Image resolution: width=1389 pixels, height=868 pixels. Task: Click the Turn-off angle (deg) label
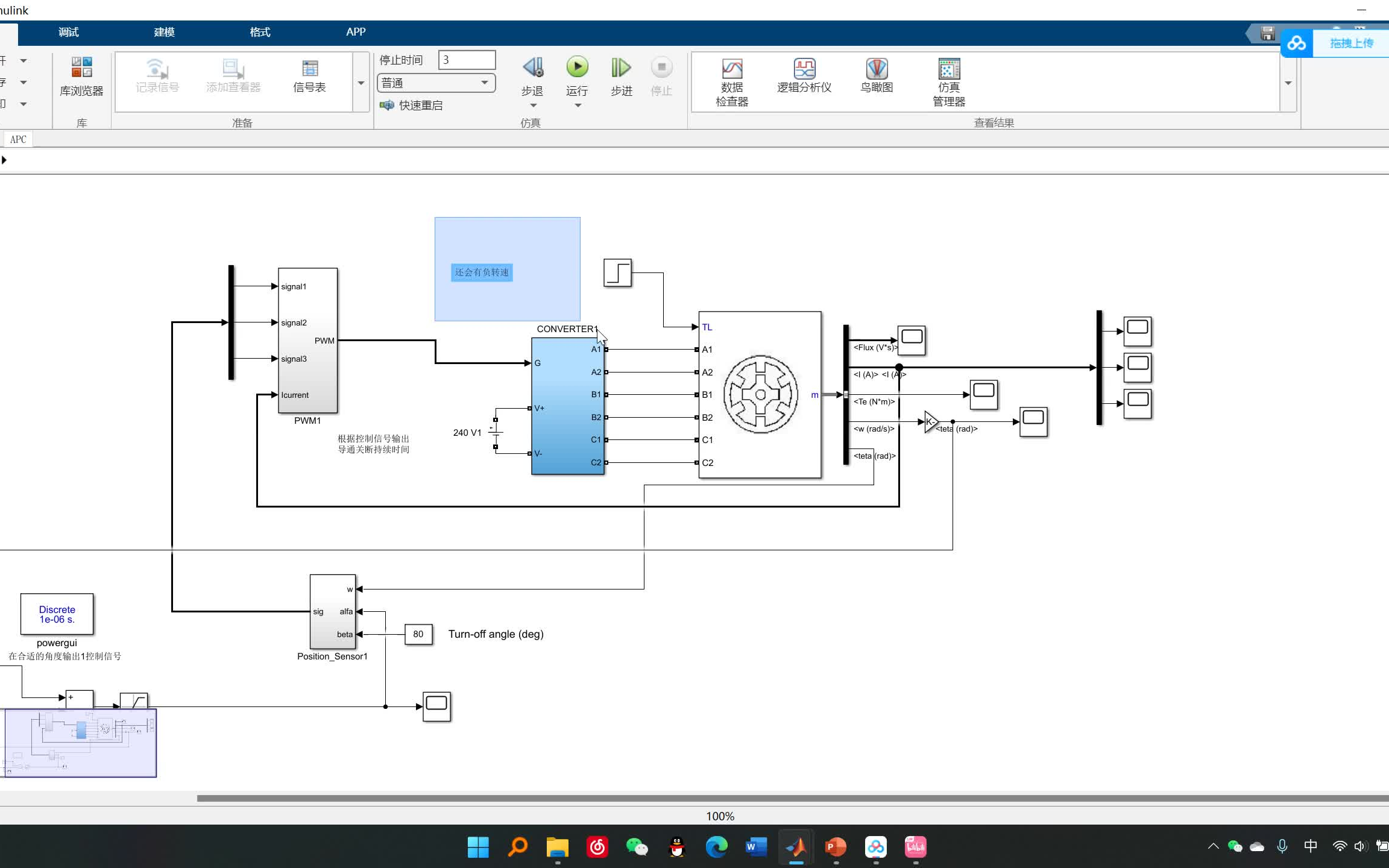496,634
